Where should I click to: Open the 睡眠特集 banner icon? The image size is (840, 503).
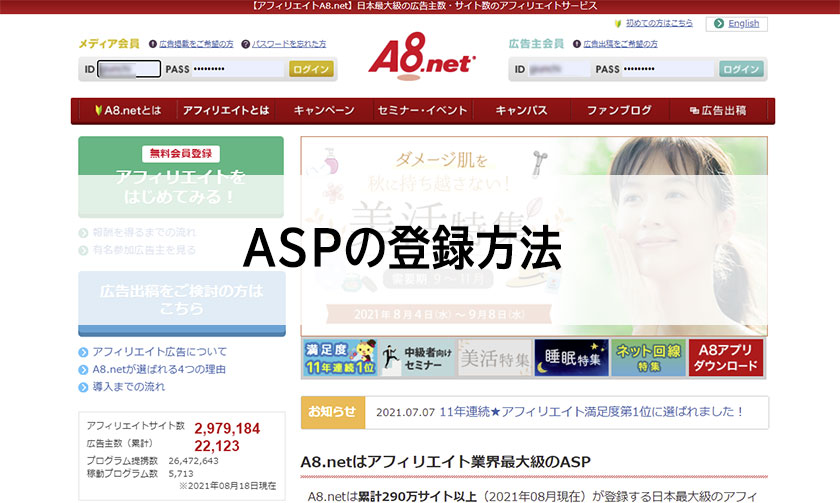571,358
